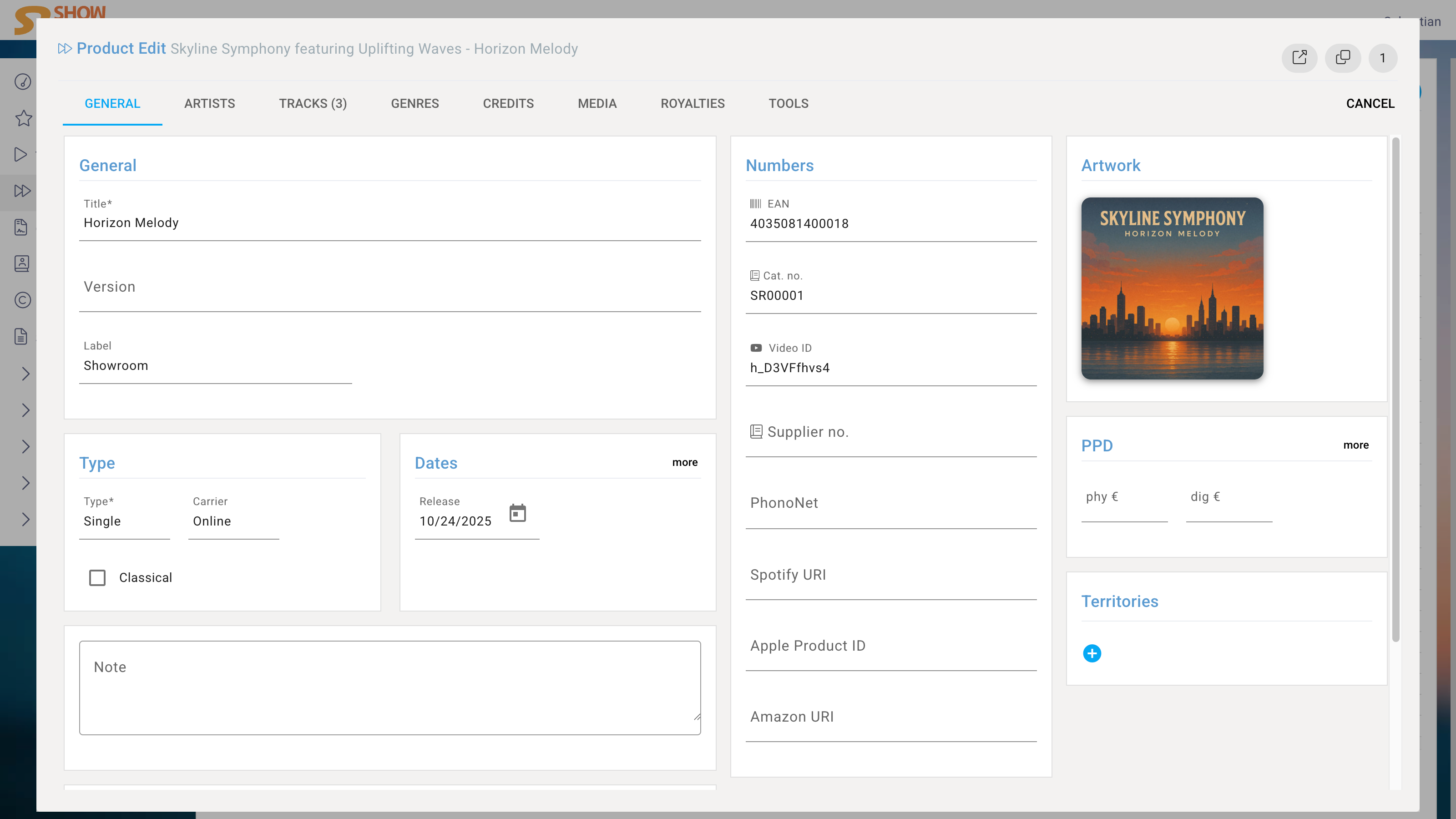The height and width of the screenshot is (819, 1456).
Task: Switch to the Tracks (3) tab
Action: (313, 103)
